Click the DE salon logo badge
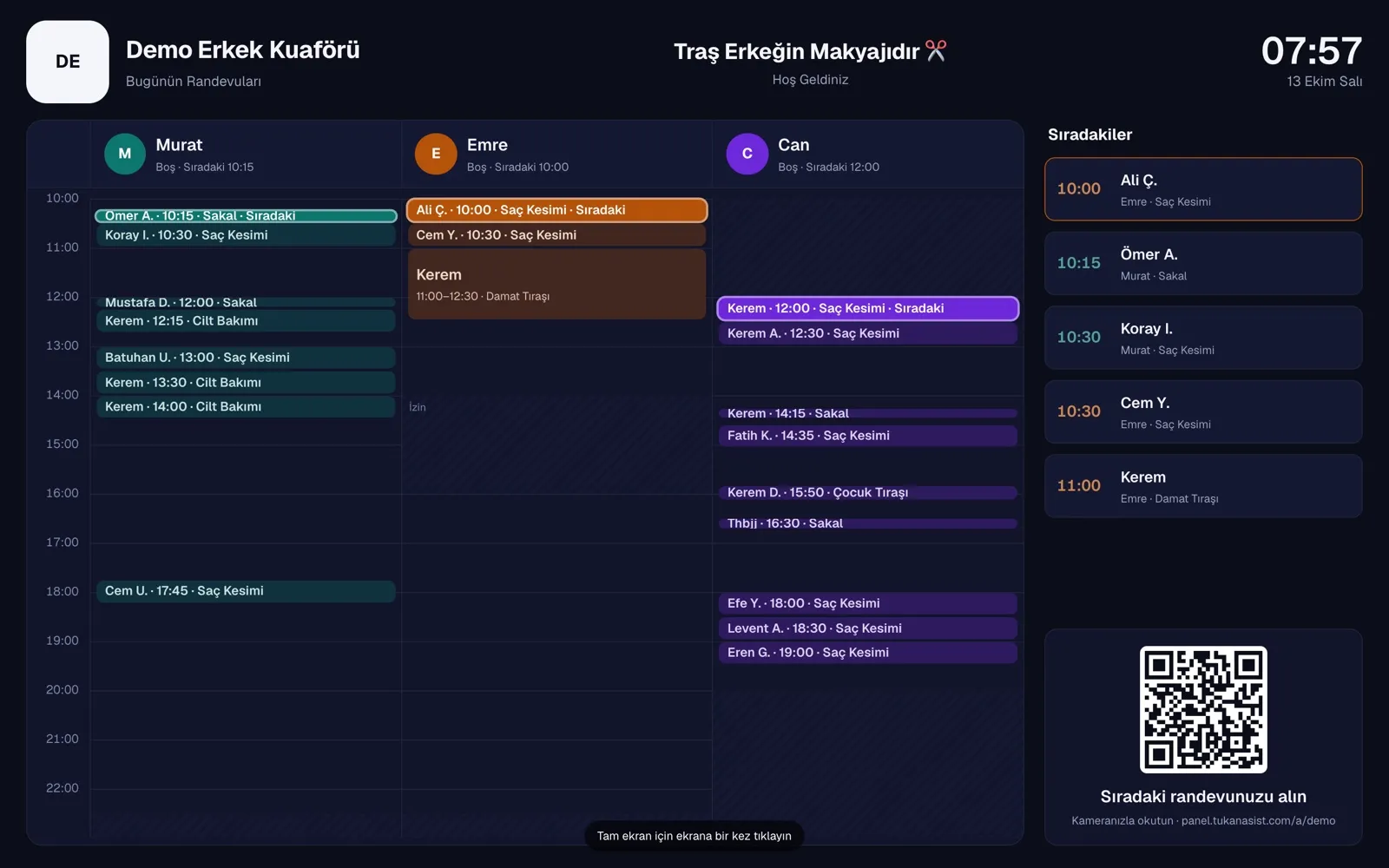This screenshot has width=1389, height=868. click(68, 62)
